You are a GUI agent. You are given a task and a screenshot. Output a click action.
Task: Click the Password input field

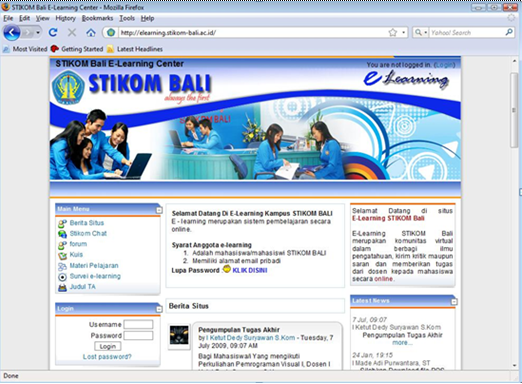(x=138, y=335)
